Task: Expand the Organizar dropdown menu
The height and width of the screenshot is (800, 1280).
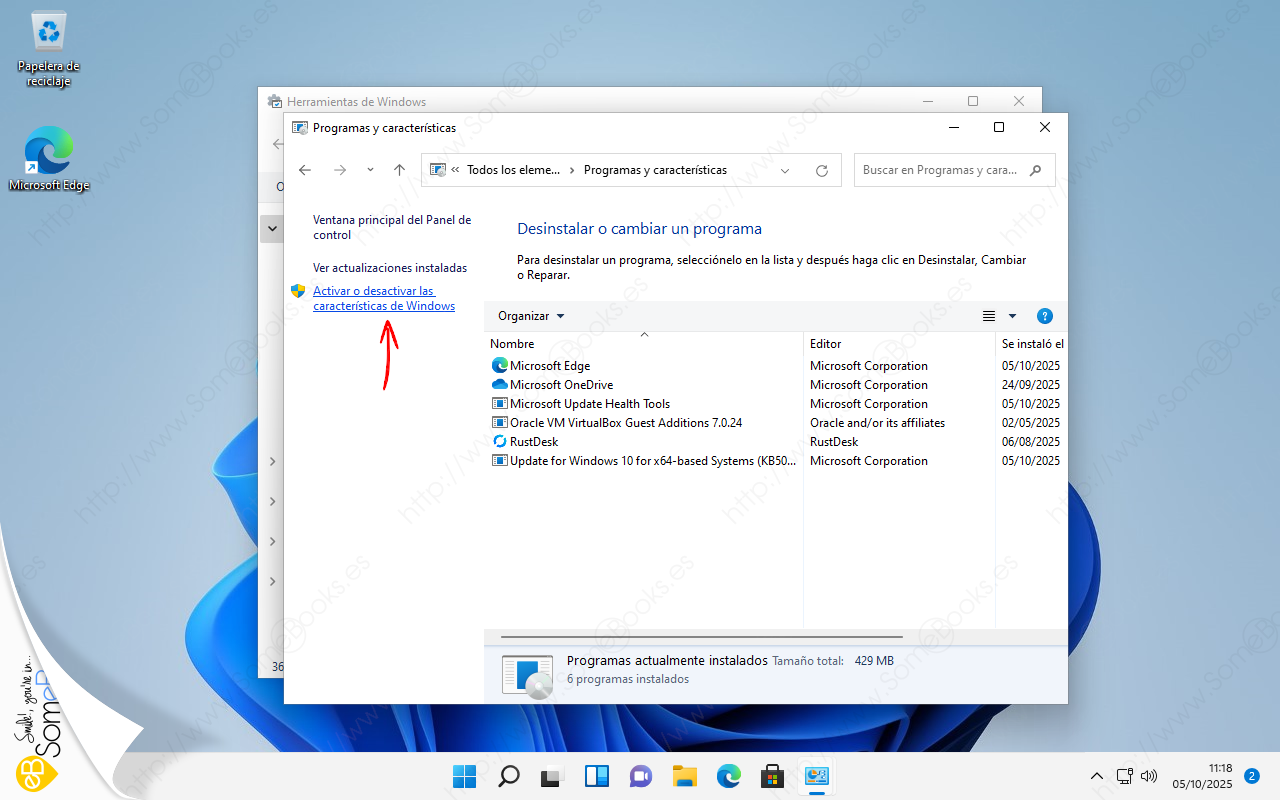Action: tap(531, 316)
